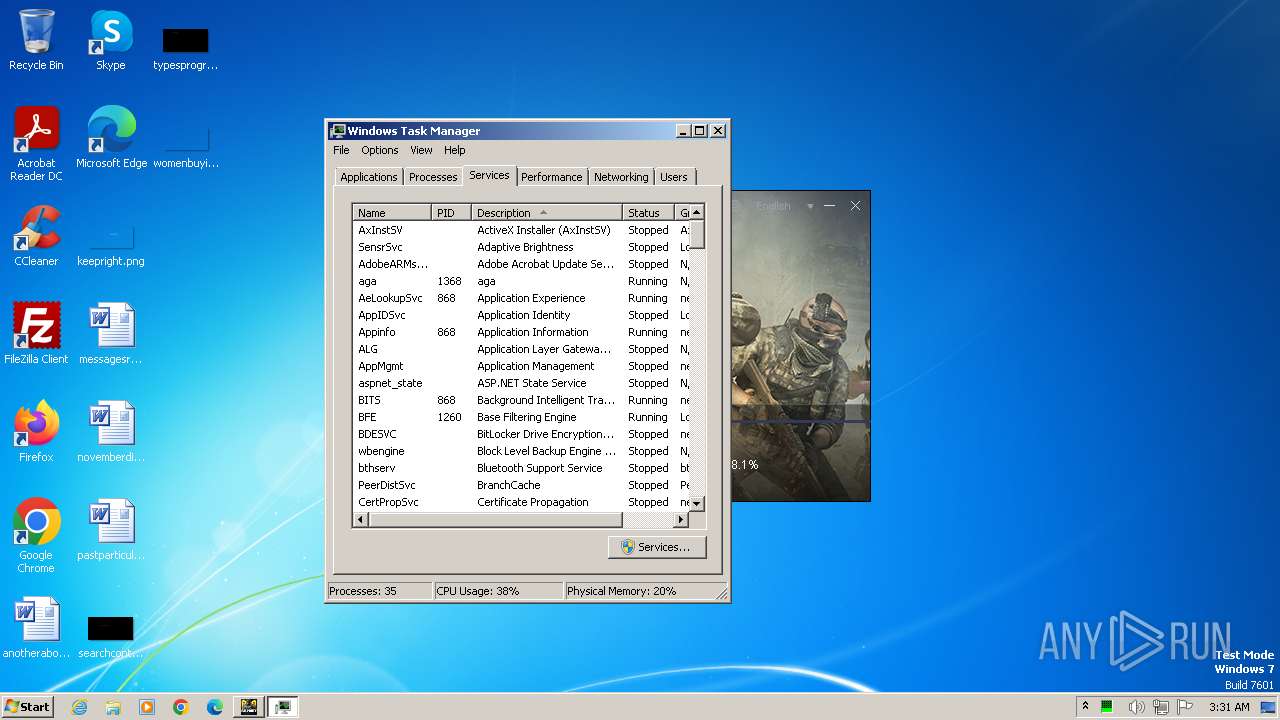Switch to the Applications tab
The width and height of the screenshot is (1280, 720).
(368, 177)
